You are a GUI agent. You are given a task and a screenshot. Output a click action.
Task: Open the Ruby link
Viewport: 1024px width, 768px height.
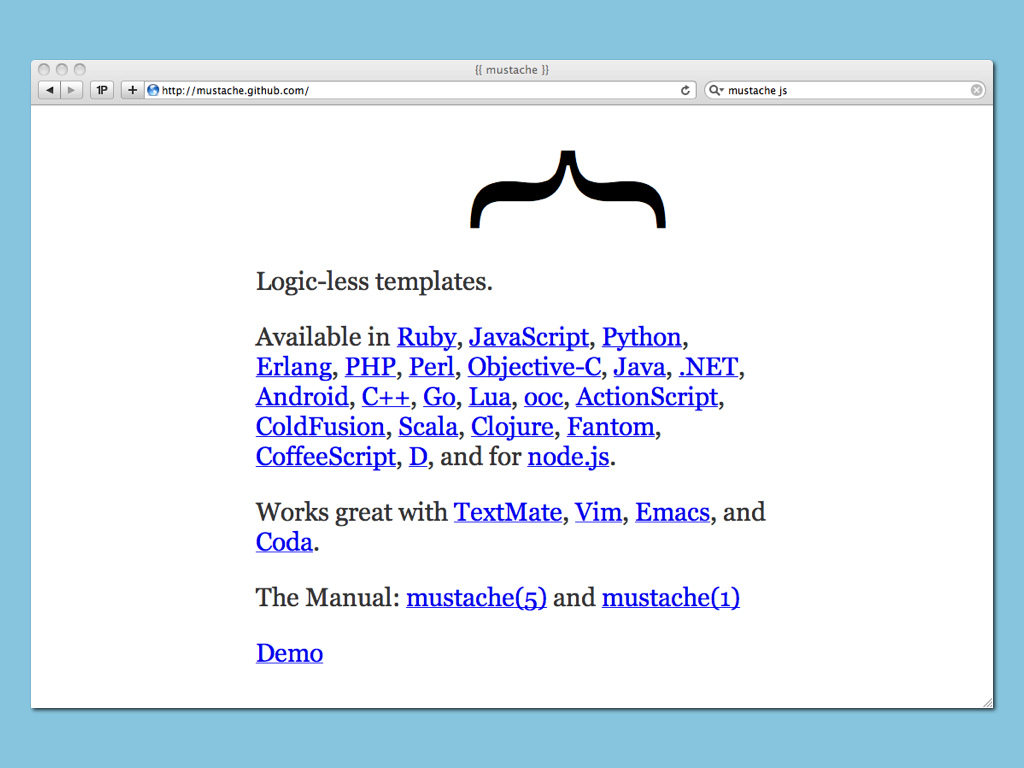(426, 337)
